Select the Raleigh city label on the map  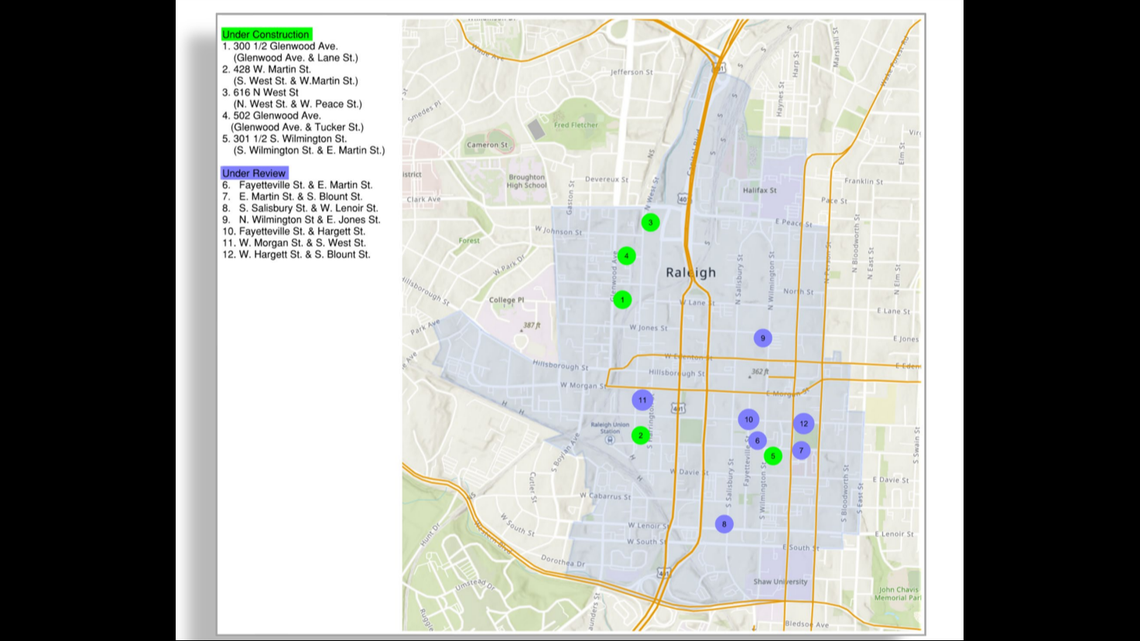click(x=692, y=271)
